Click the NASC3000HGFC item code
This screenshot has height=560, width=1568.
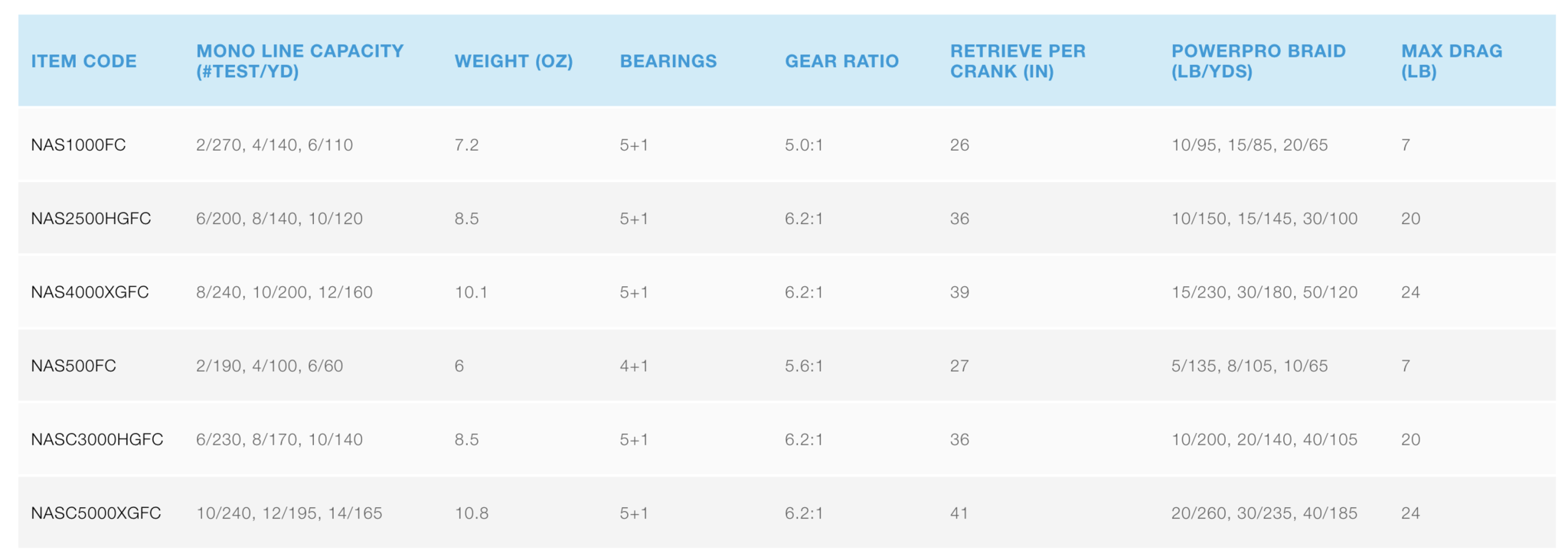click(x=97, y=439)
